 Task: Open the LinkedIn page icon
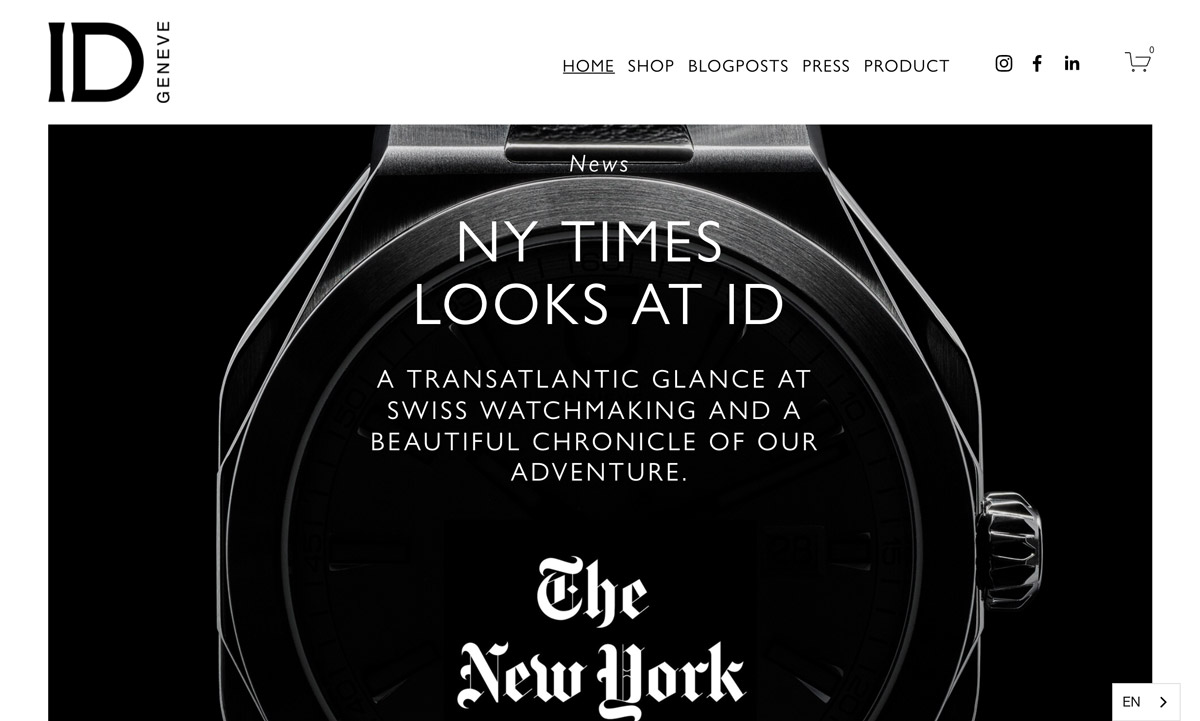click(1072, 63)
